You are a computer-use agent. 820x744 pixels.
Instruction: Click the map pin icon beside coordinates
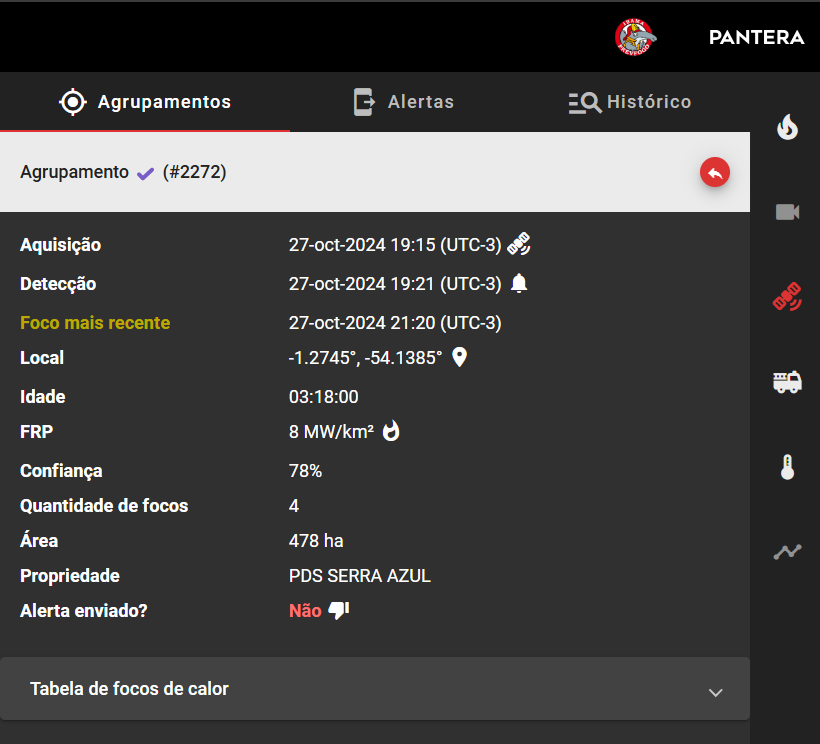pyautogui.click(x=459, y=358)
